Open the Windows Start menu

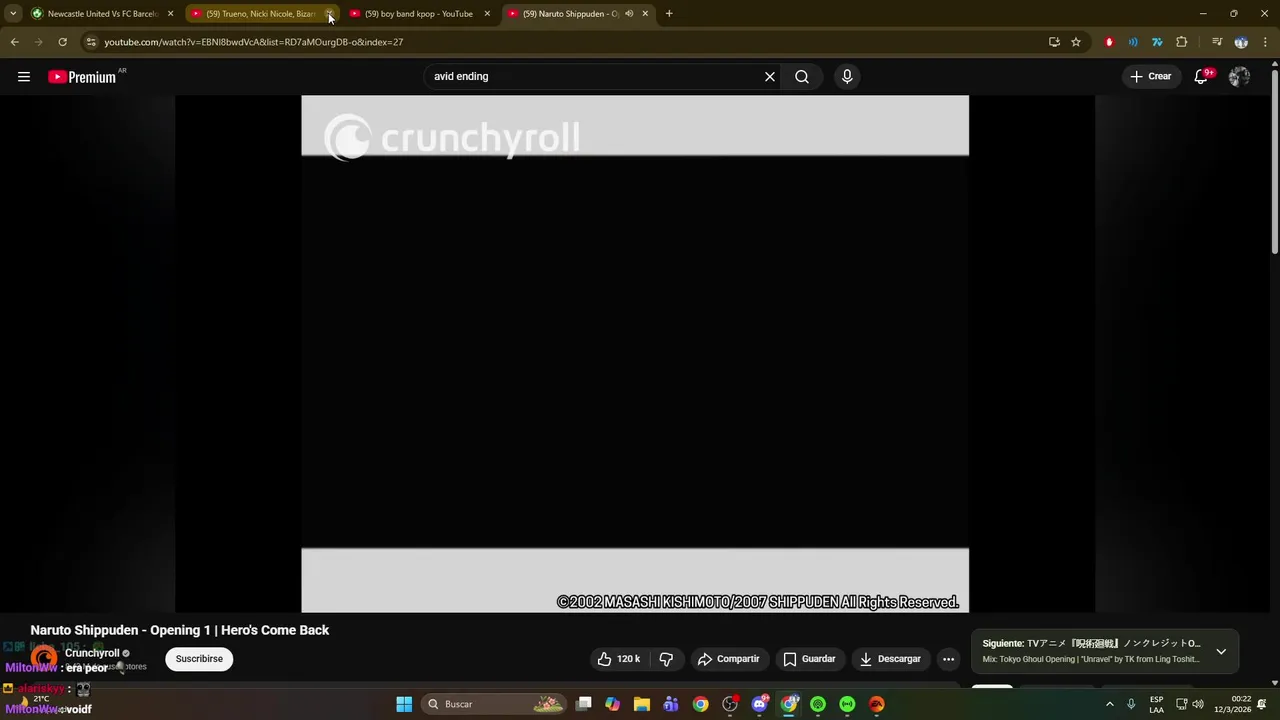[404, 704]
